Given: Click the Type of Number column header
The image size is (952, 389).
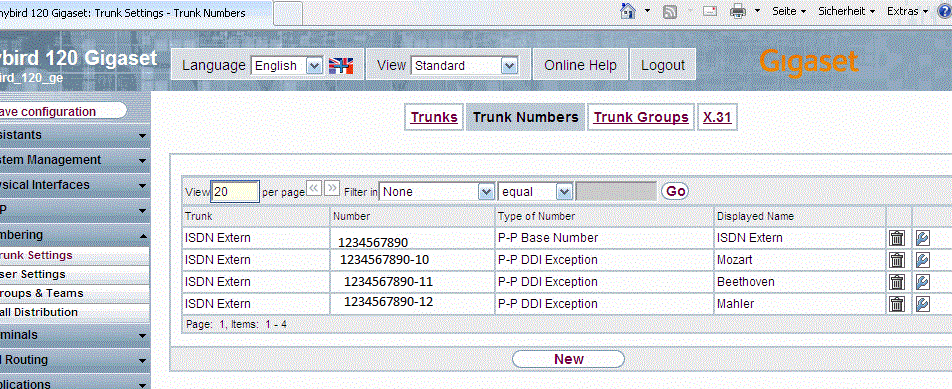Looking at the screenshot, I should click(x=604, y=216).
